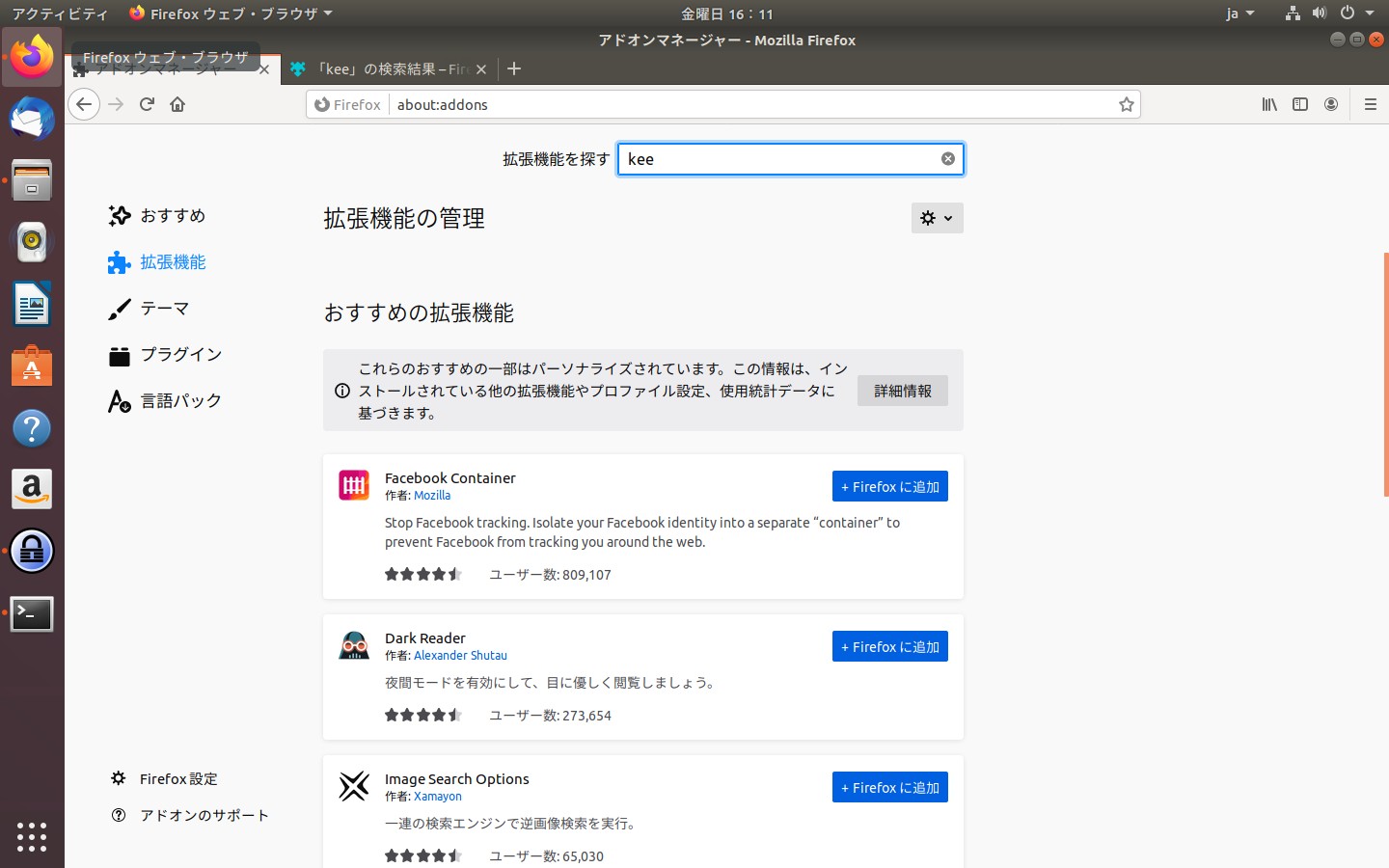The width and height of the screenshot is (1389, 868).
Task: Open the hamburger application menu
Action: (x=1370, y=104)
